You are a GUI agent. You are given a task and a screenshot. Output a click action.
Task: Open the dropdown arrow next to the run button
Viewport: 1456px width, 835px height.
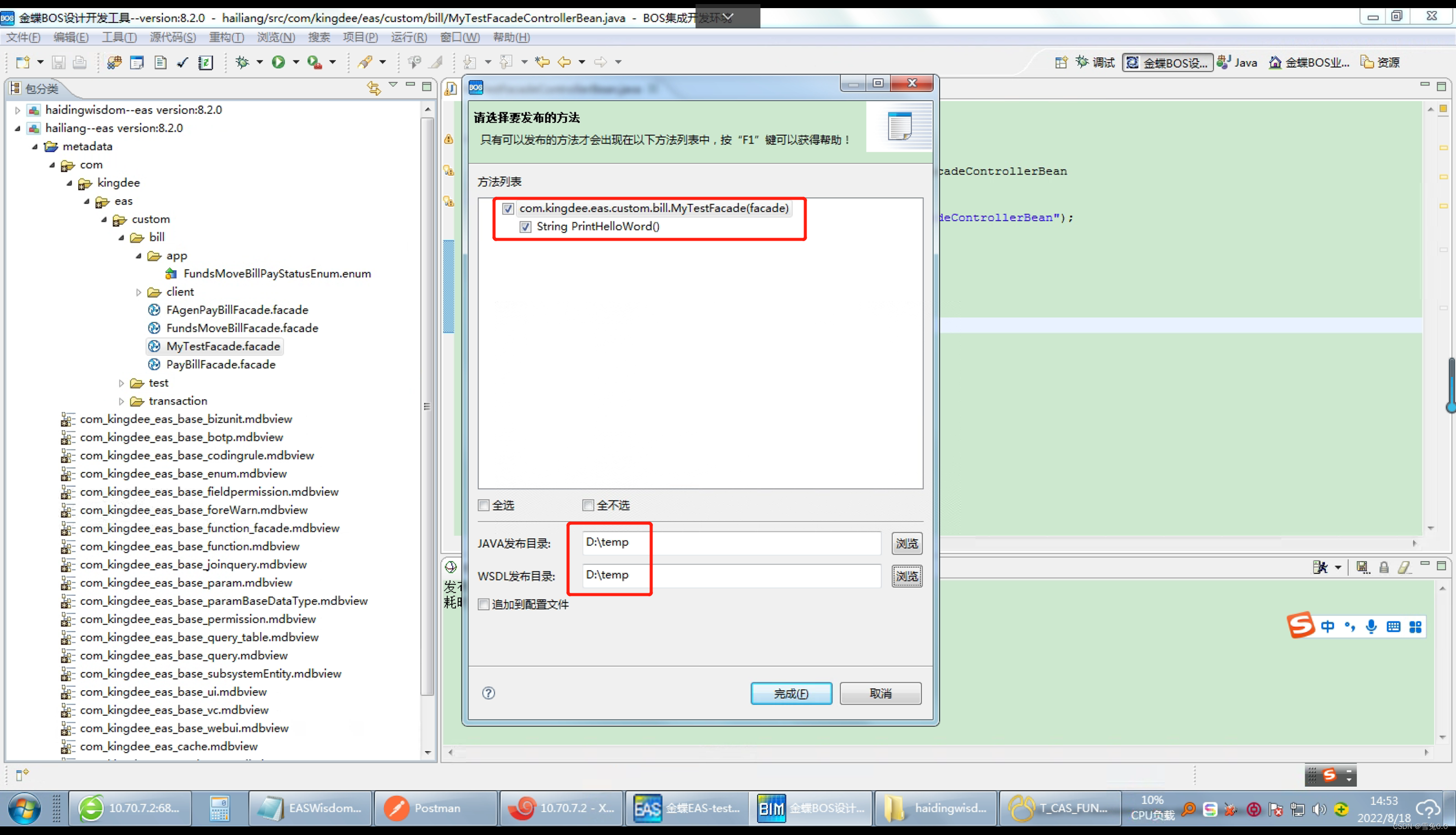(x=295, y=62)
